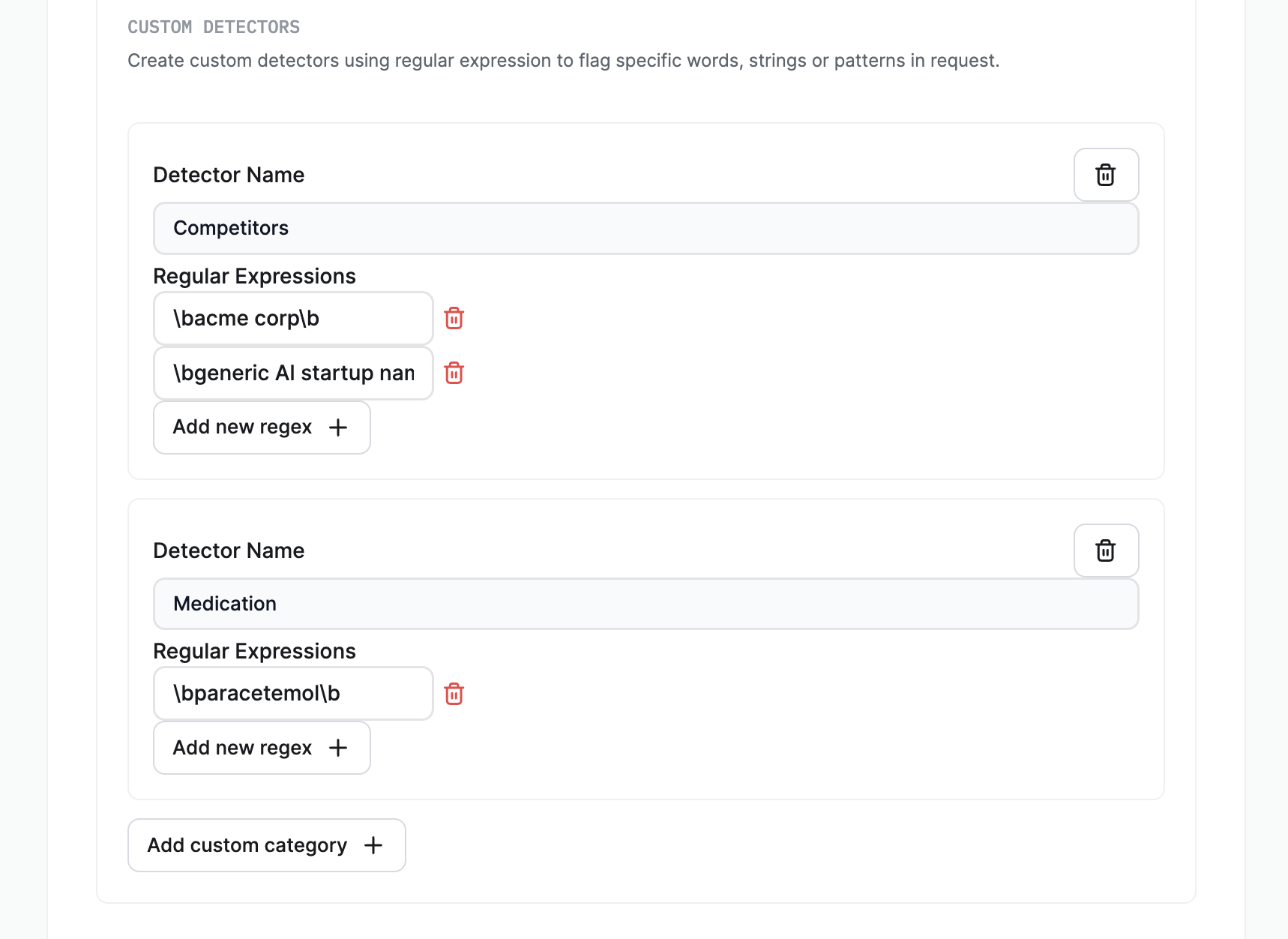Remove the \bacme corp\b regex

click(x=454, y=319)
